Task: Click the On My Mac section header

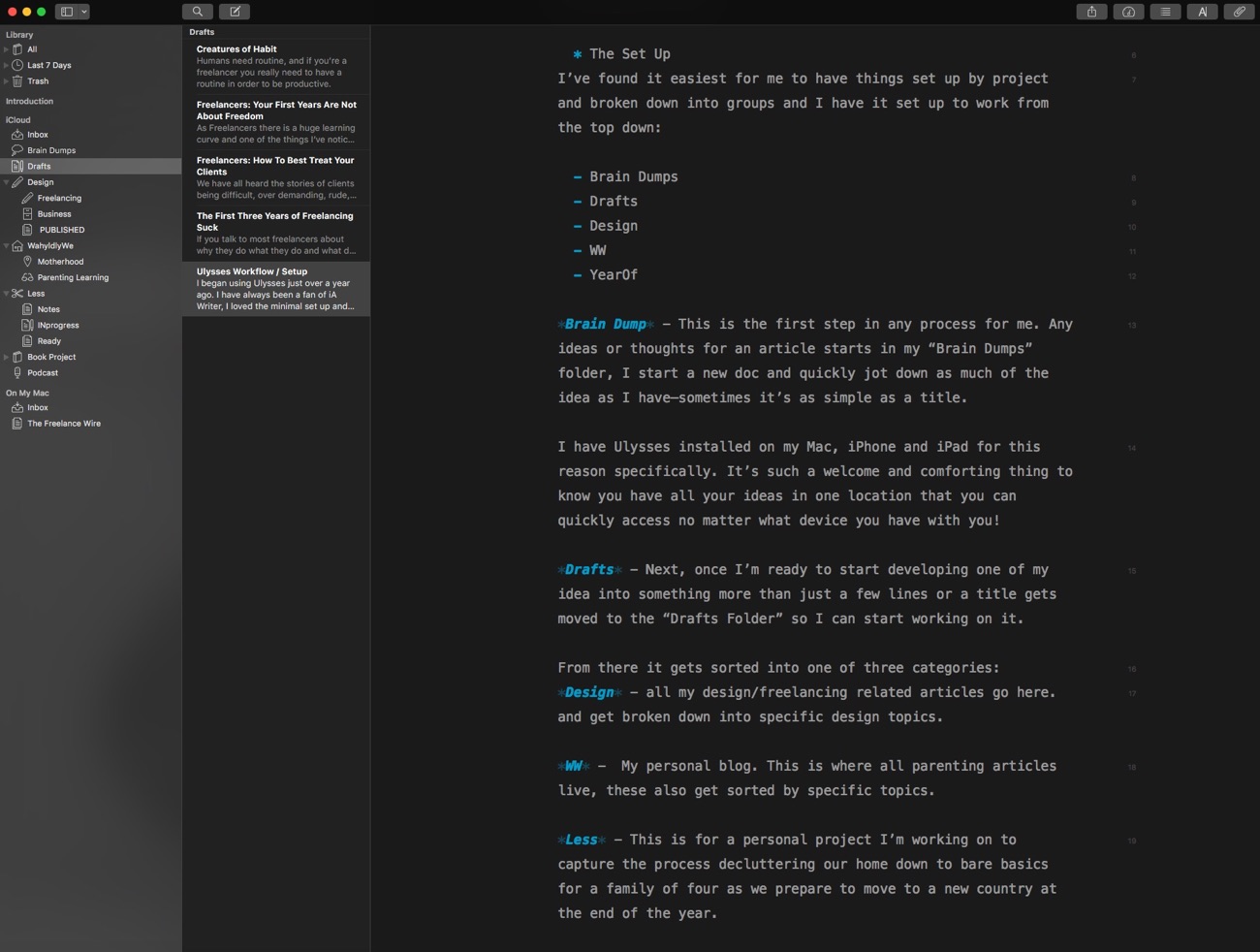Action: [x=27, y=393]
